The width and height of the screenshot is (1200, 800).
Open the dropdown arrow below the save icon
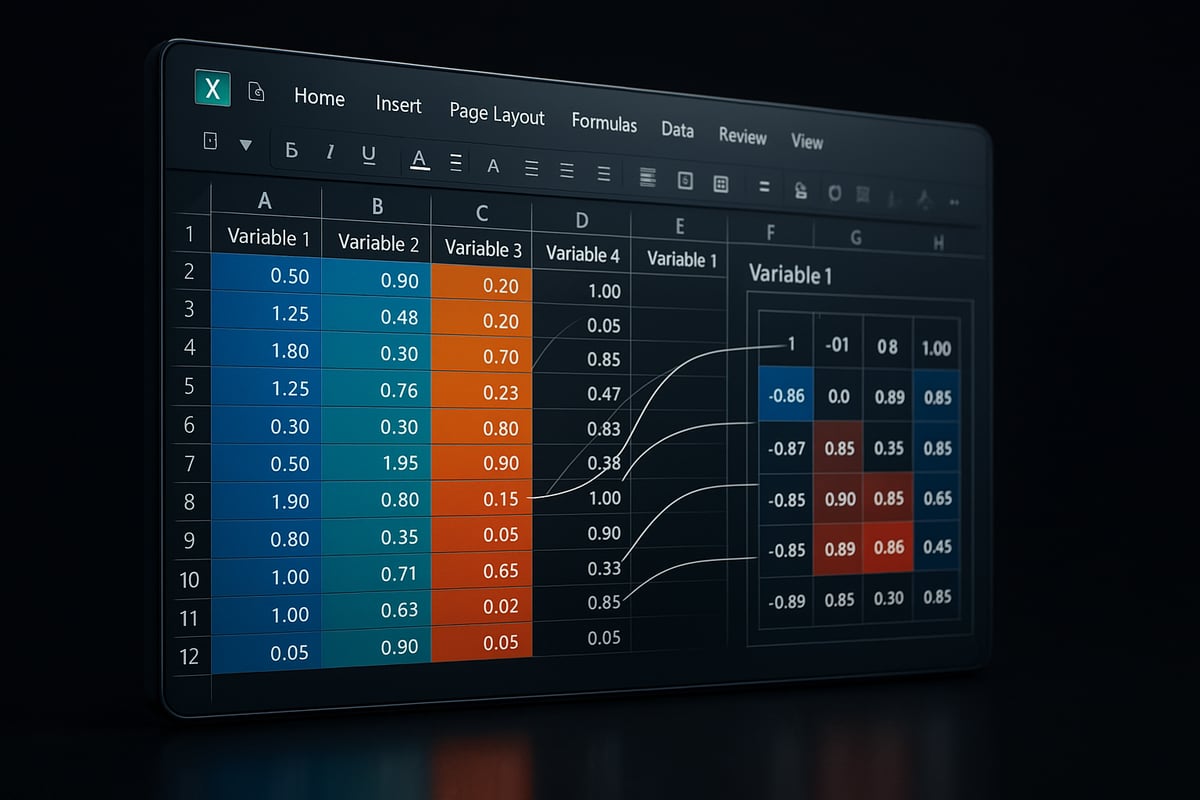point(245,144)
